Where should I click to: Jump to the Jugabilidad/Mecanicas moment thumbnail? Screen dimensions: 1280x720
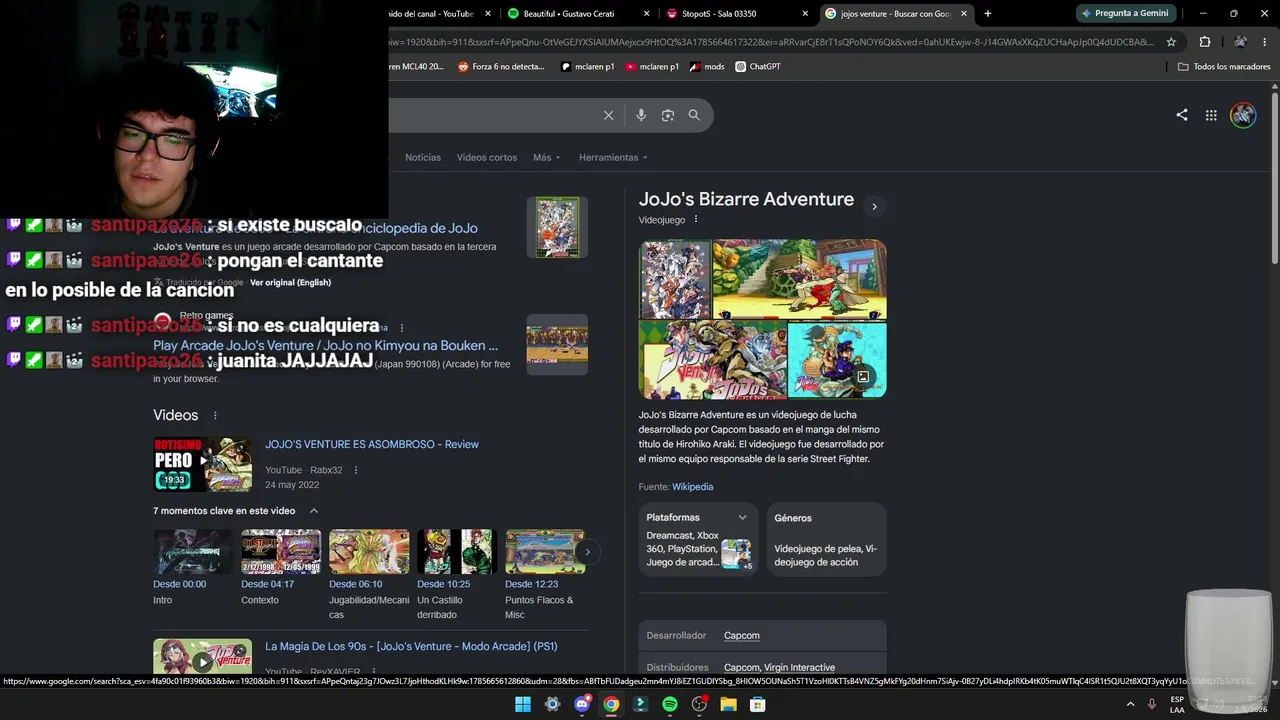(x=369, y=551)
